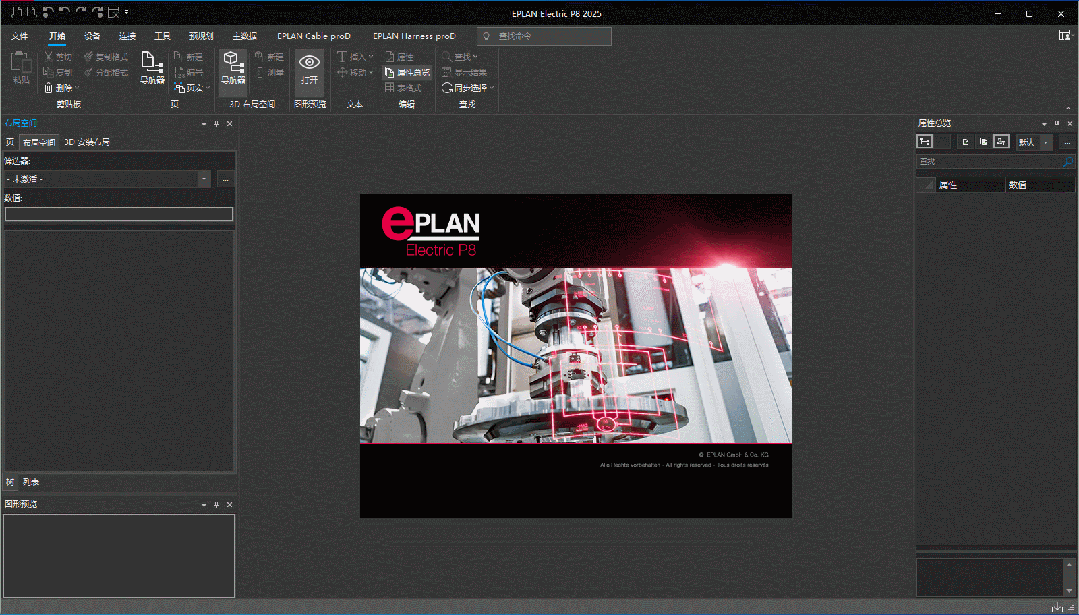Switch to the 3D mounting layout tab
The width and height of the screenshot is (1079, 615).
[87, 142]
